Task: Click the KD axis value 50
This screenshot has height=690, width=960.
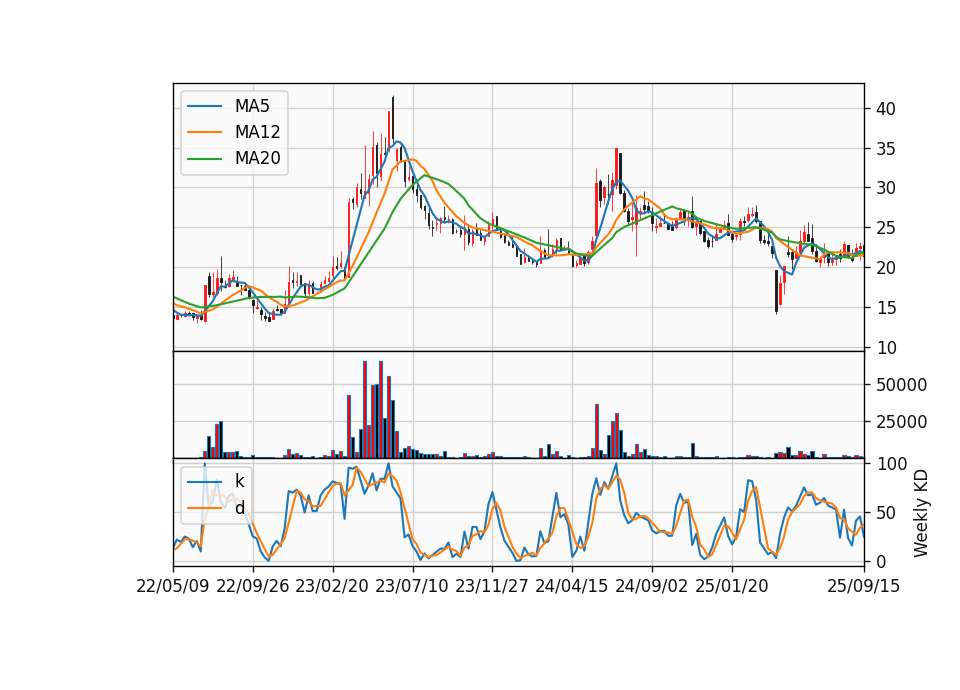Action: (x=886, y=513)
